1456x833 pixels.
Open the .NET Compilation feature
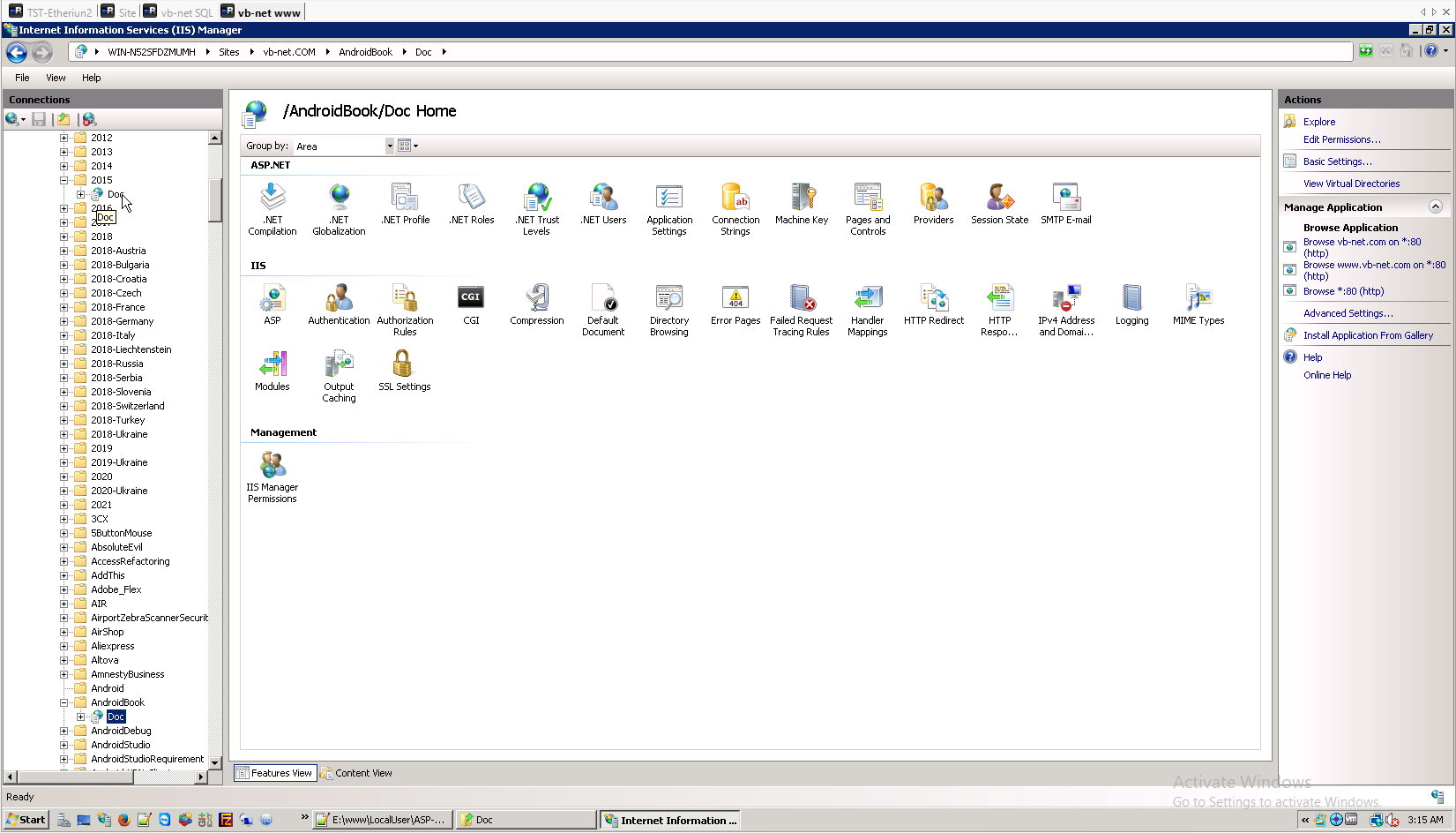(x=273, y=209)
